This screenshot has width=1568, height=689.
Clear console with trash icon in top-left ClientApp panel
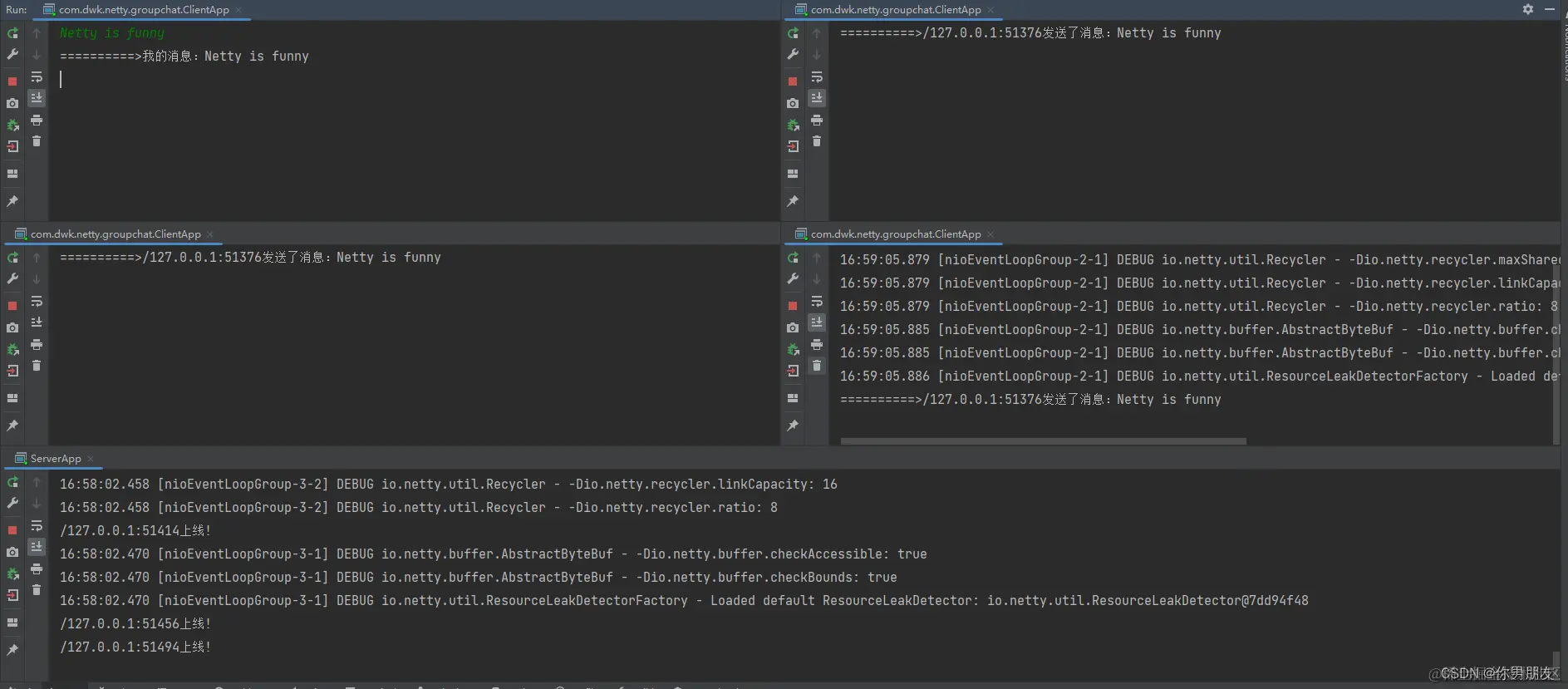[37, 141]
